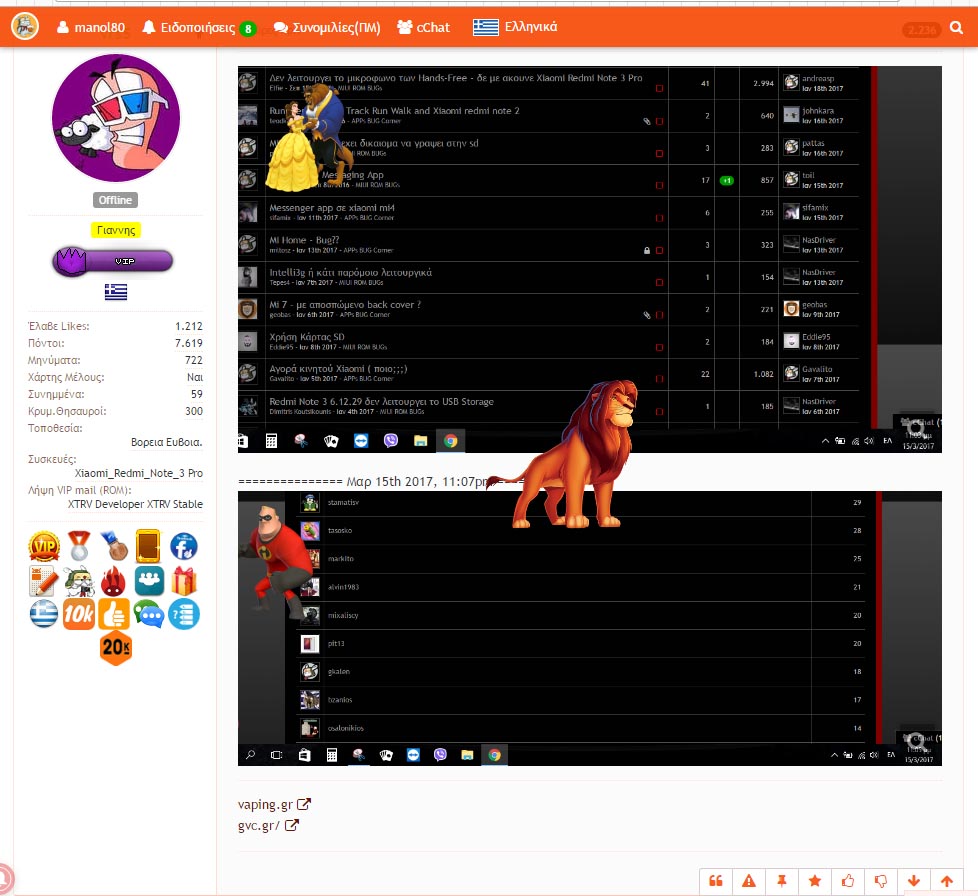Screen dimensions: 978x896
Task: Quote this post with the quote button
Action: 716,881
